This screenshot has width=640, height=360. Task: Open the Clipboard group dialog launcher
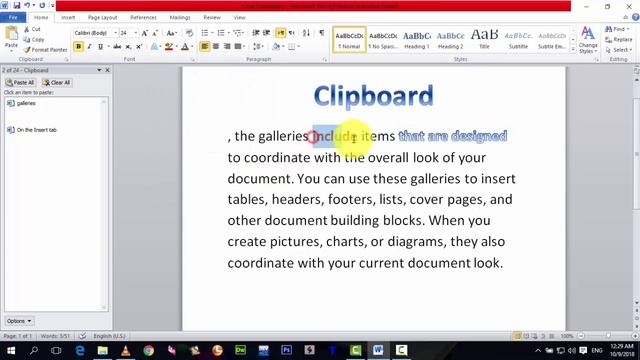click(66, 60)
